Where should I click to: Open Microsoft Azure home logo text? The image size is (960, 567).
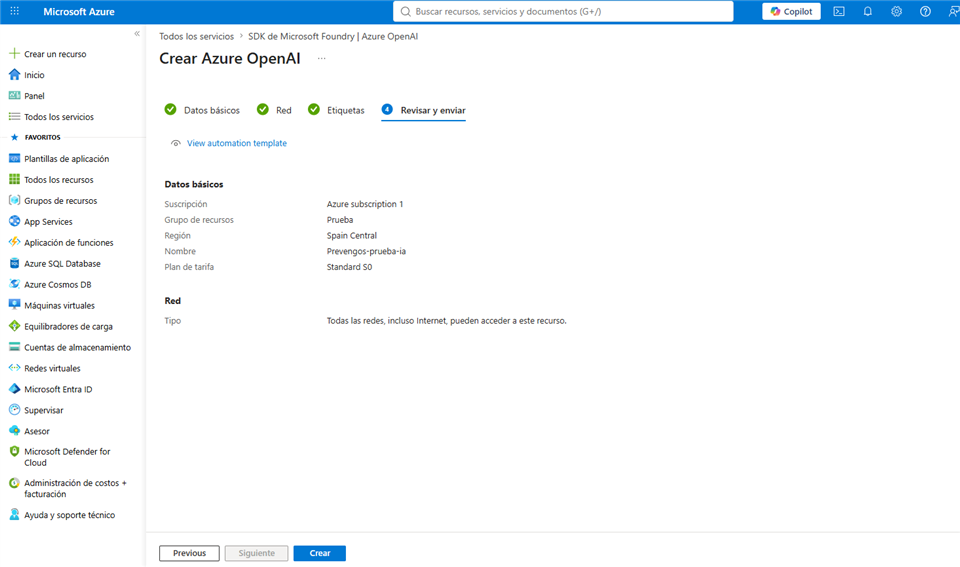pos(78,11)
